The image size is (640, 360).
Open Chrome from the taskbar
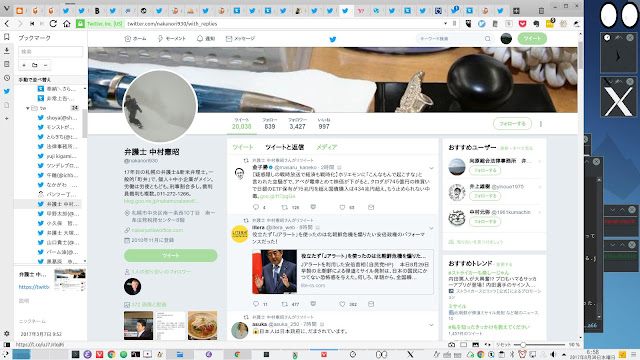coord(111,354)
